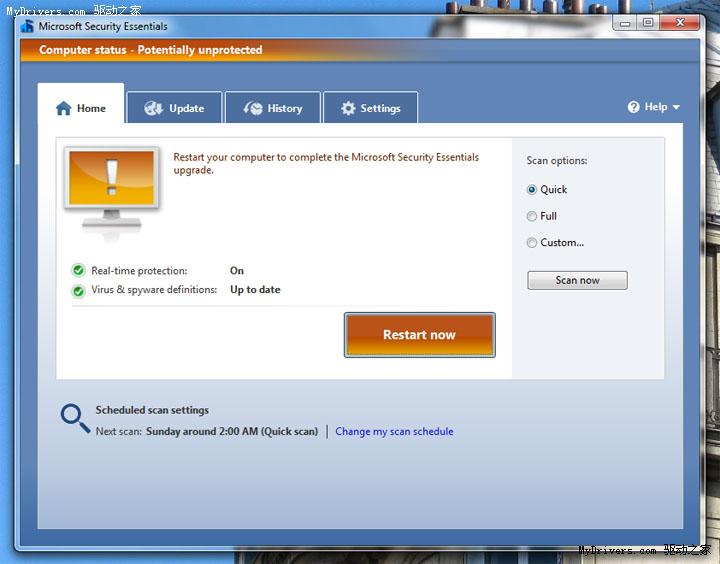Select the Quick scan option

(531, 190)
